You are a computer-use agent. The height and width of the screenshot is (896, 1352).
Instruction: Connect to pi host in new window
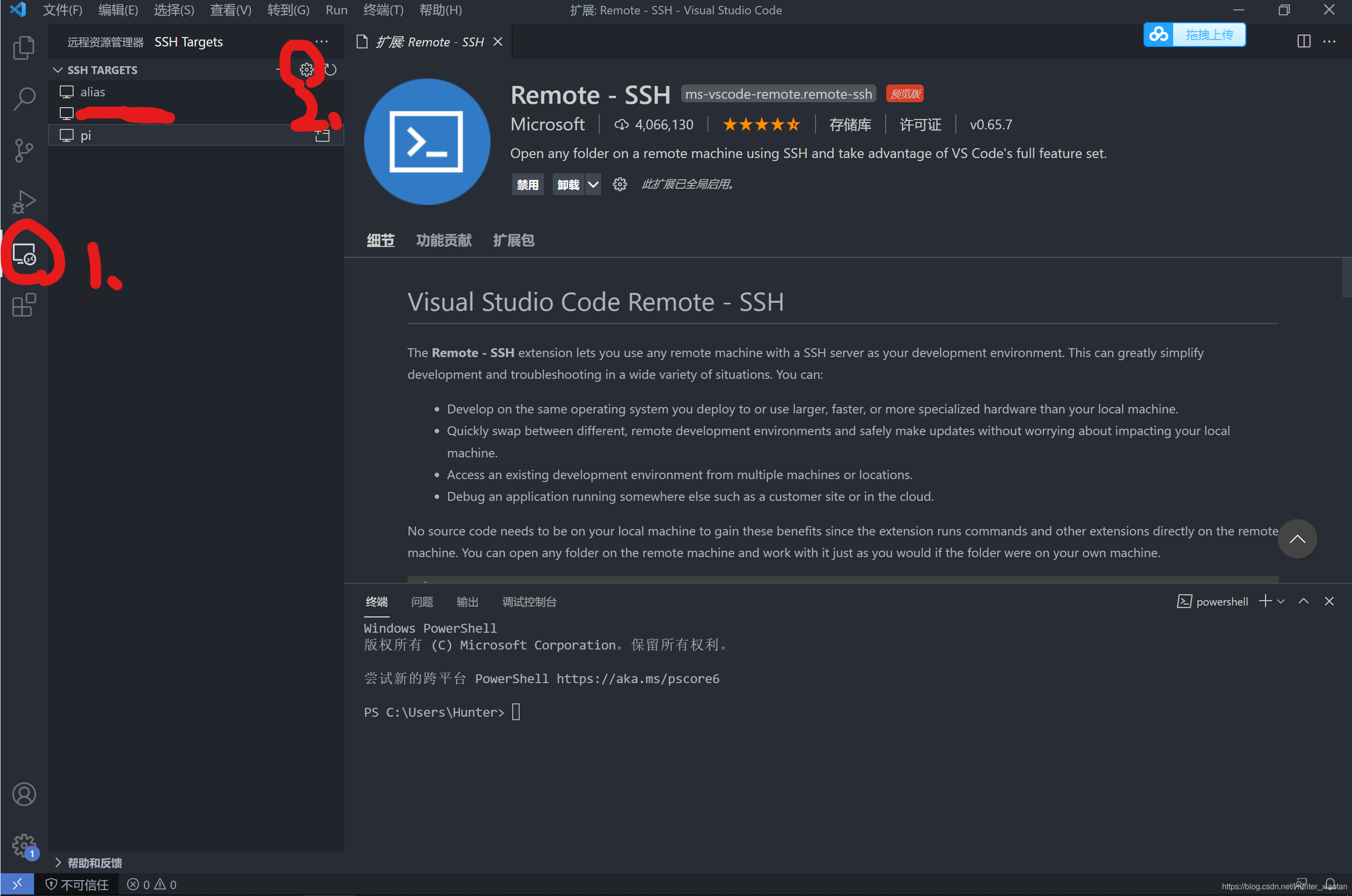[x=322, y=136]
